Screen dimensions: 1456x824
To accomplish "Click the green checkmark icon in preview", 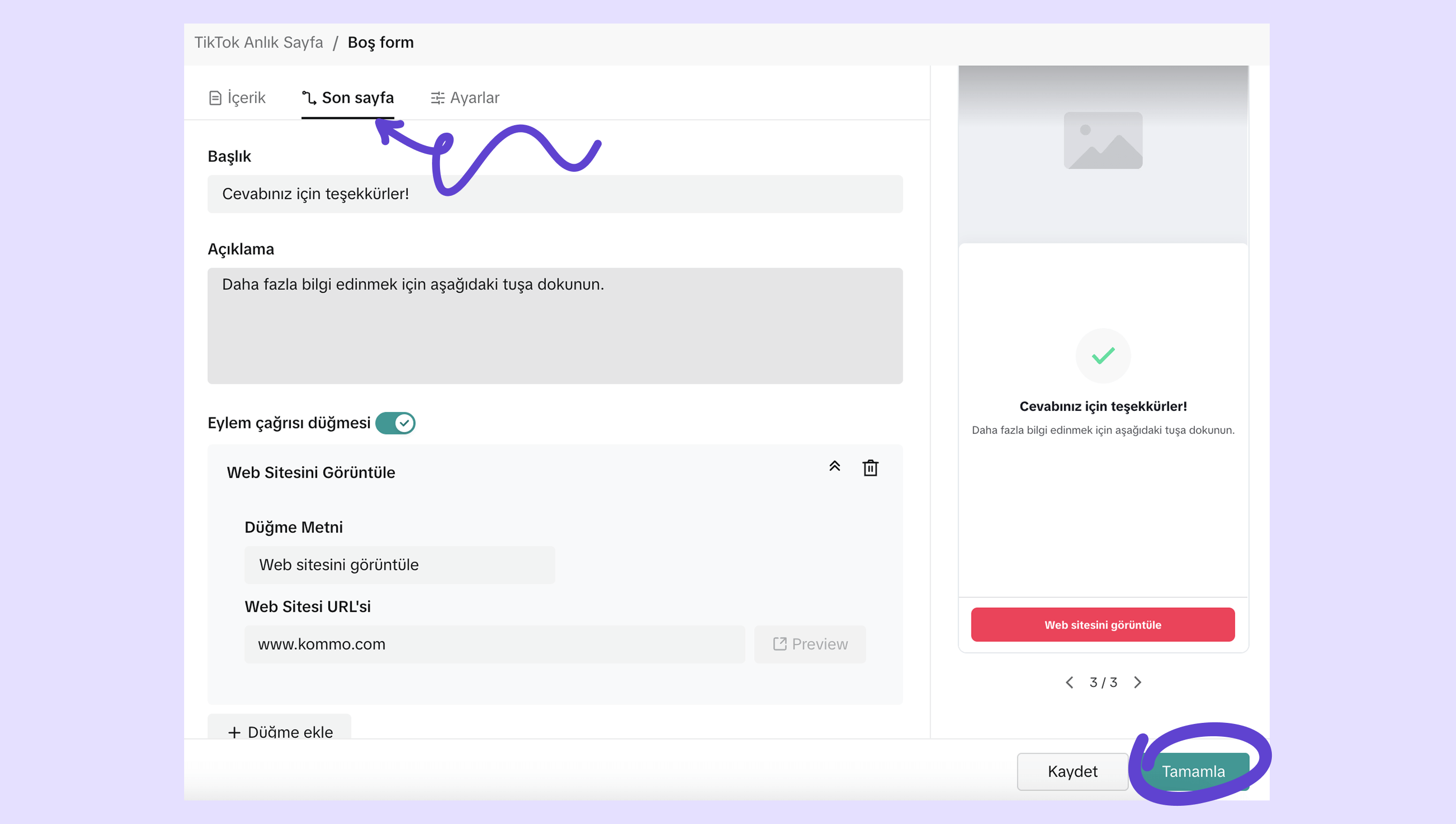I will 1103,356.
